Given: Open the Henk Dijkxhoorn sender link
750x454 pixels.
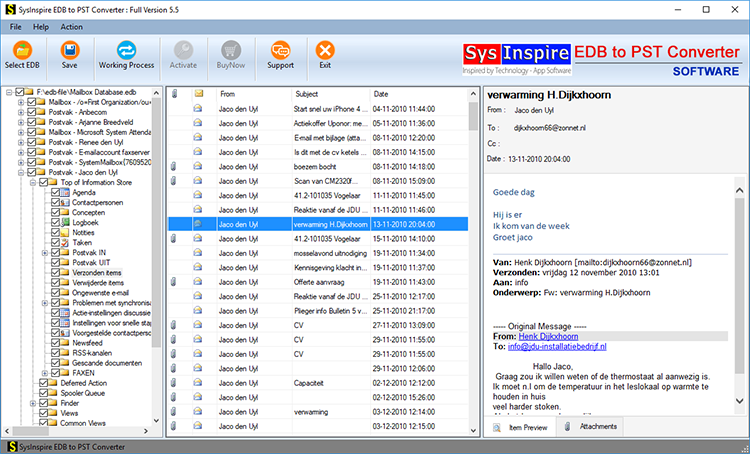Looking at the screenshot, I should tap(548, 336).
